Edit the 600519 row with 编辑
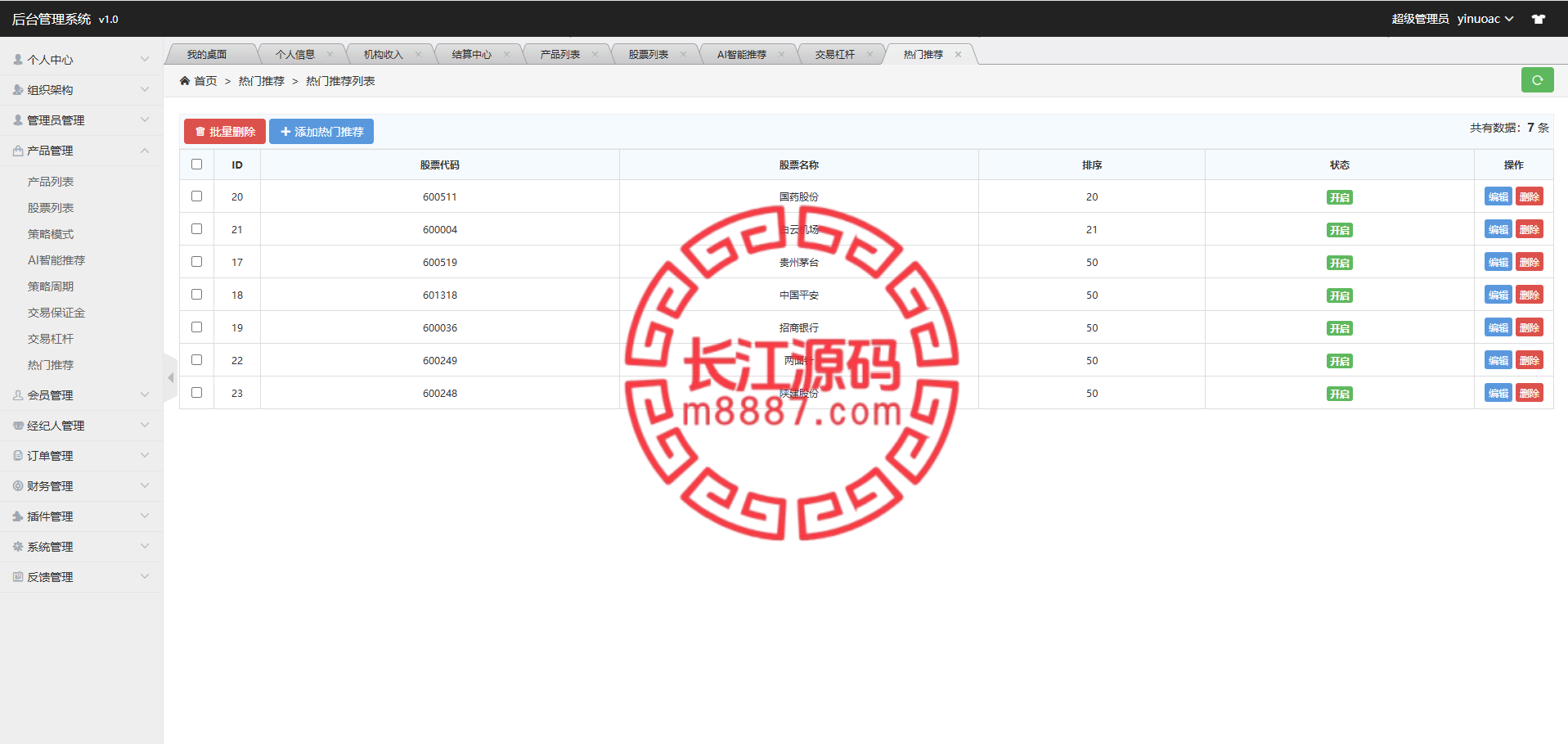 [1498, 262]
